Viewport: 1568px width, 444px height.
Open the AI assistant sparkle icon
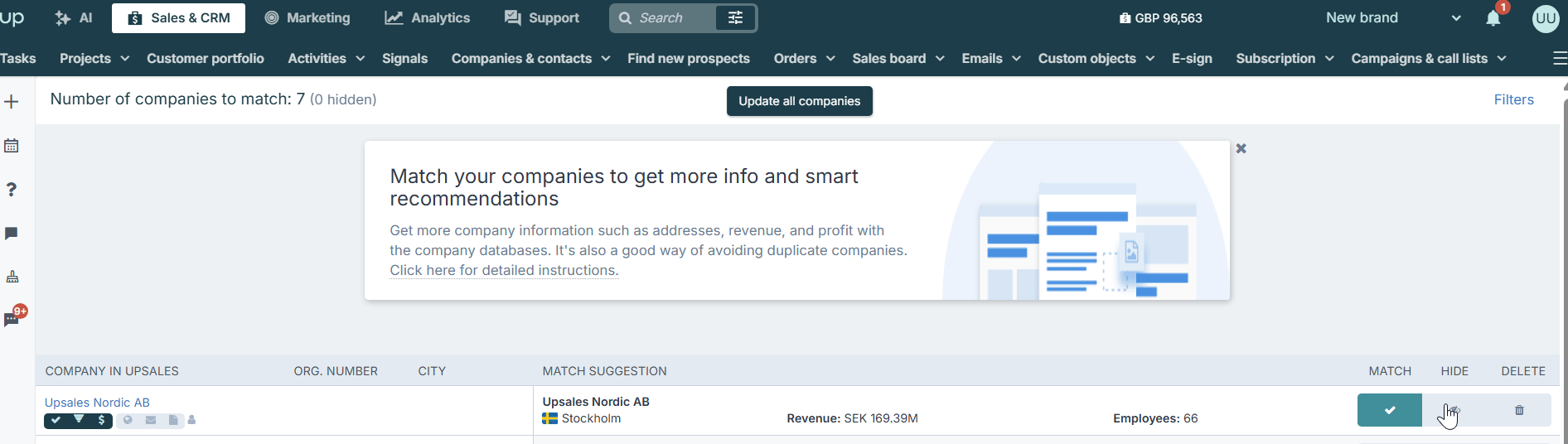(63, 18)
